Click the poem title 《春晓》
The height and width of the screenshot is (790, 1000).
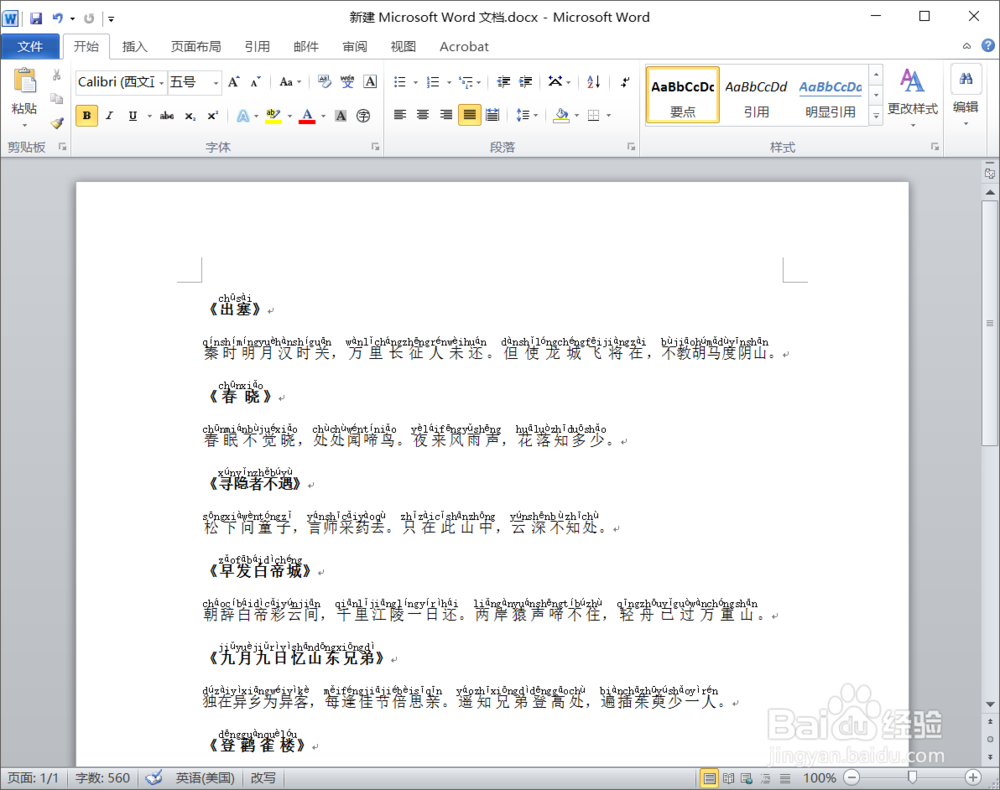click(x=240, y=396)
